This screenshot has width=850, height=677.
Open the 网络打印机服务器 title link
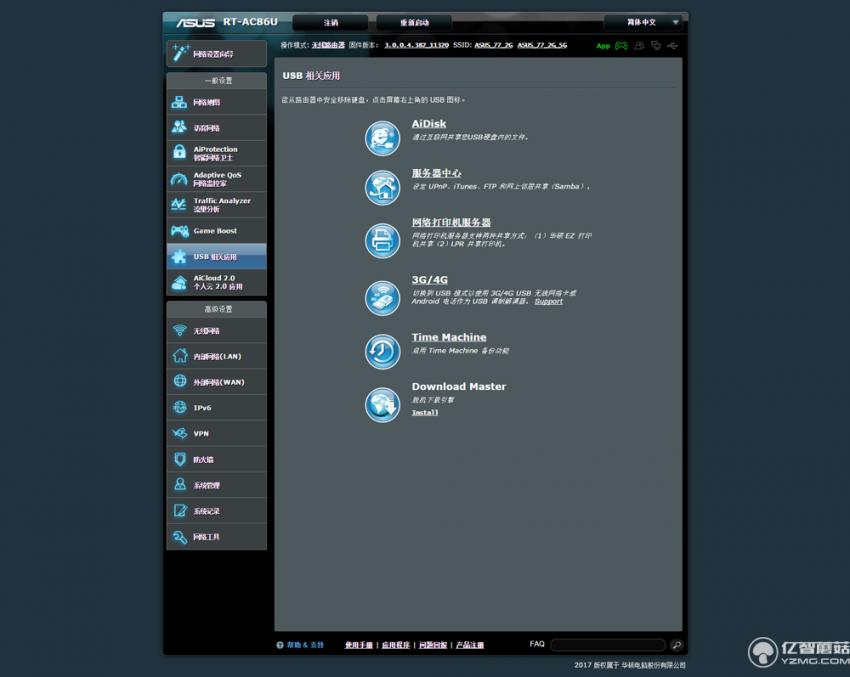click(451, 222)
